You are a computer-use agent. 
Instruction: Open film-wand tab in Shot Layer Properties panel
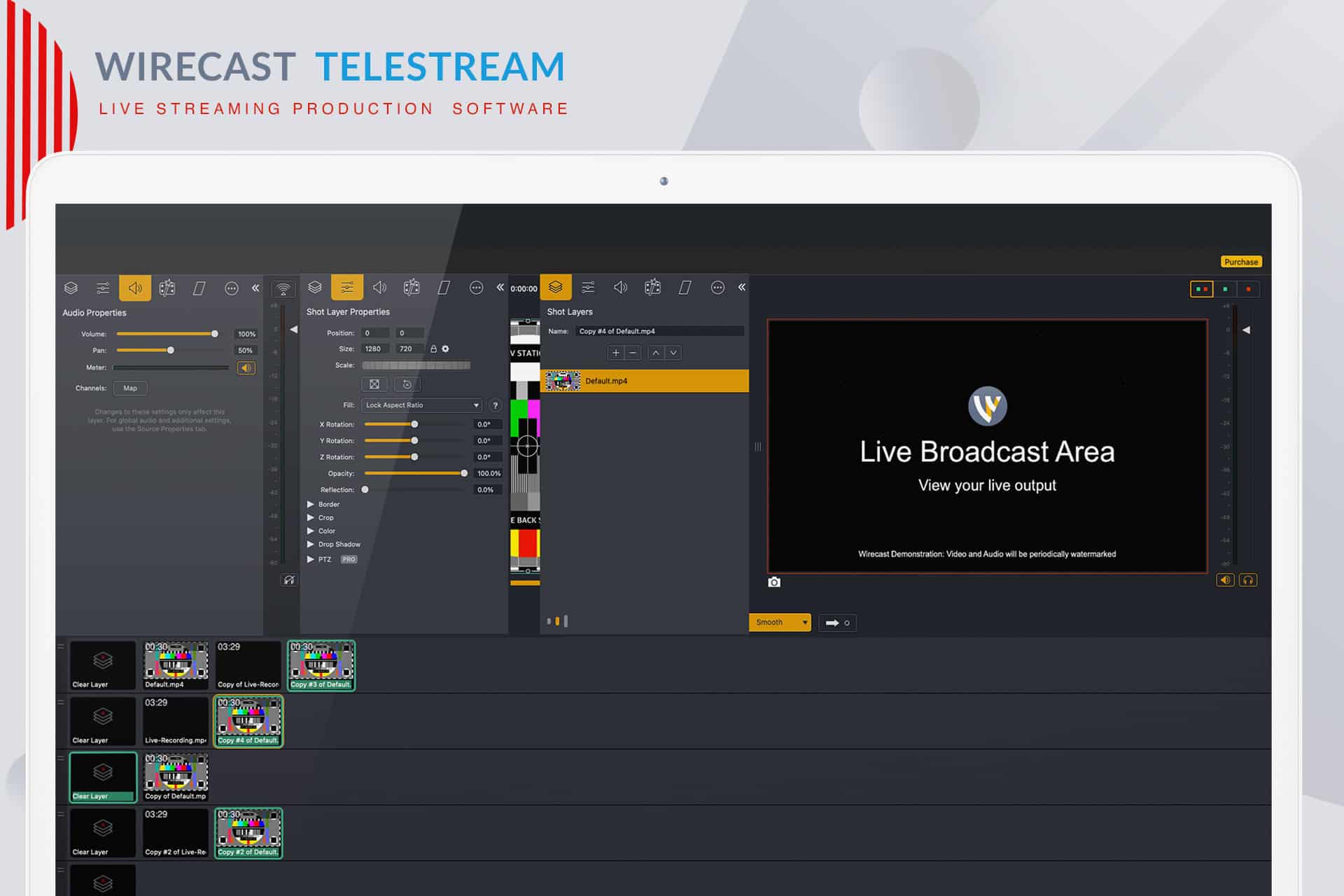point(412,287)
